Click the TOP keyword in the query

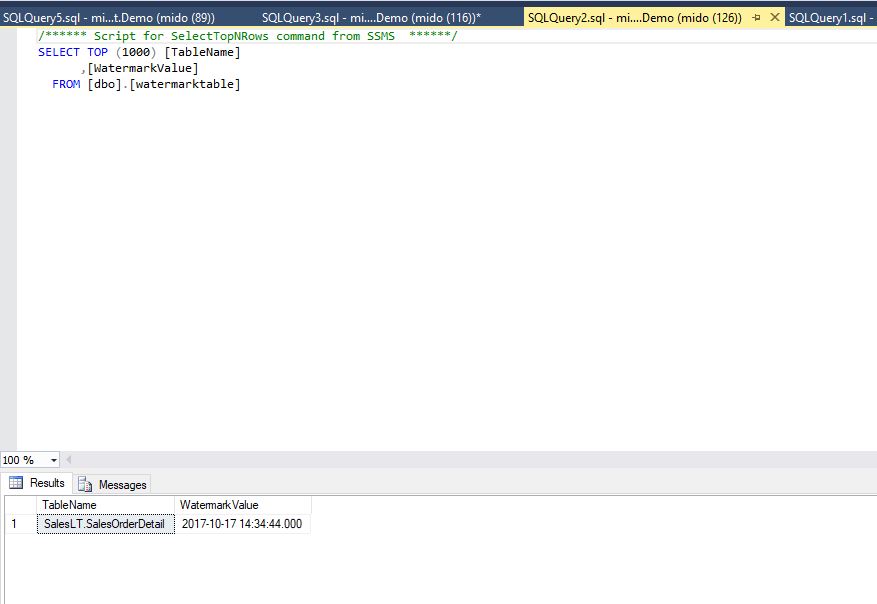coord(97,52)
